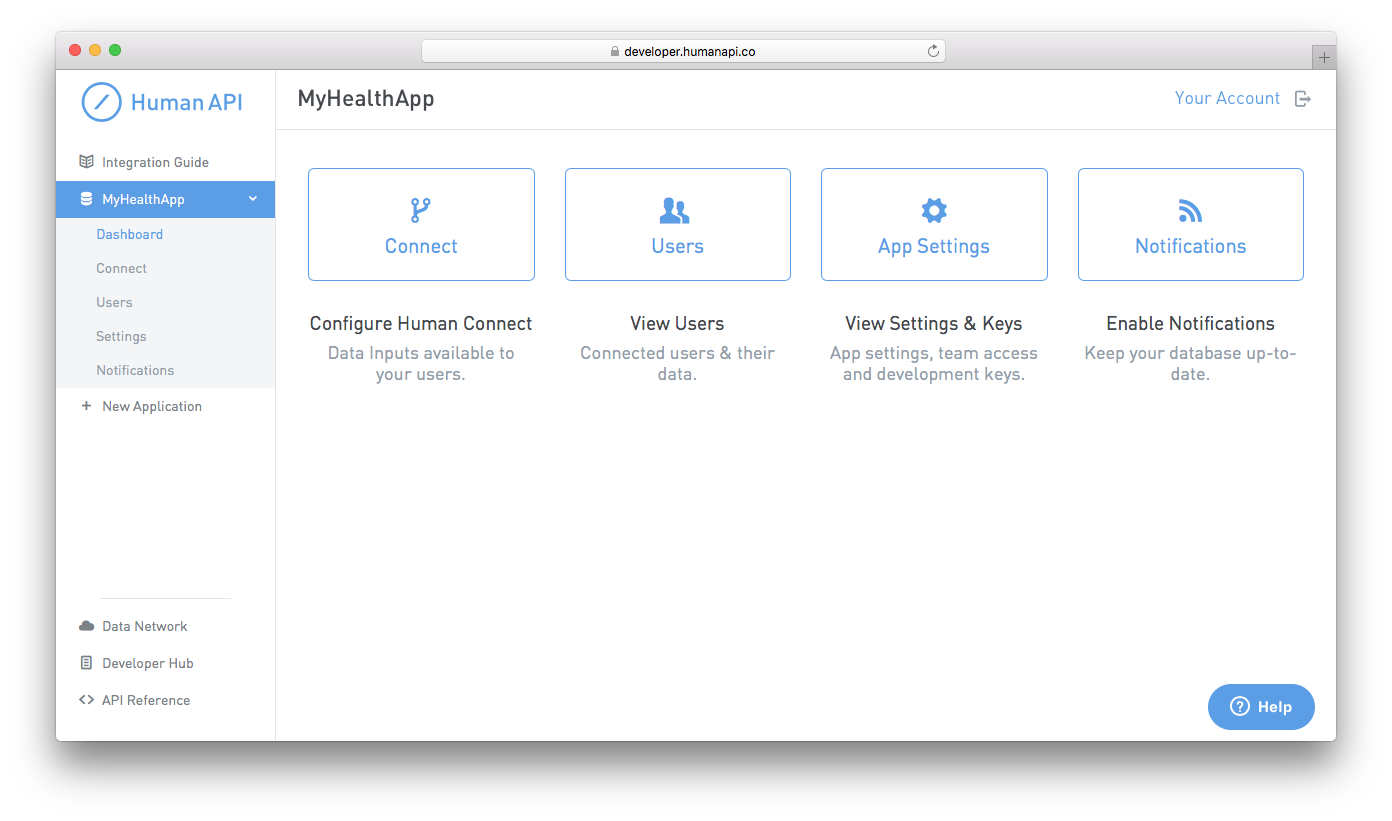This screenshot has width=1392, height=821.
Task: Click the View Settings & Keys heading
Action: pyautogui.click(x=934, y=324)
